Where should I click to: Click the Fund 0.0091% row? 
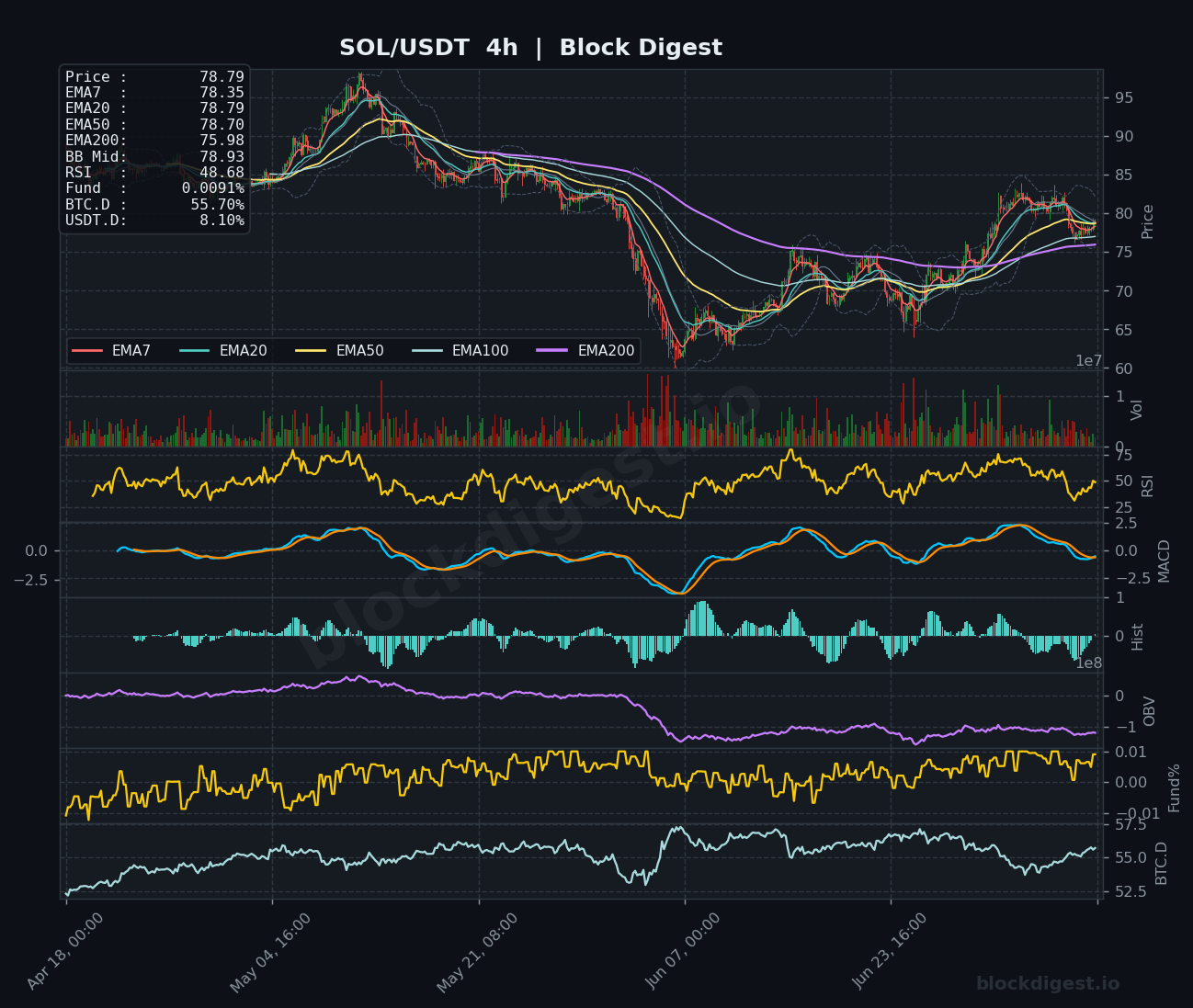[x=154, y=188]
